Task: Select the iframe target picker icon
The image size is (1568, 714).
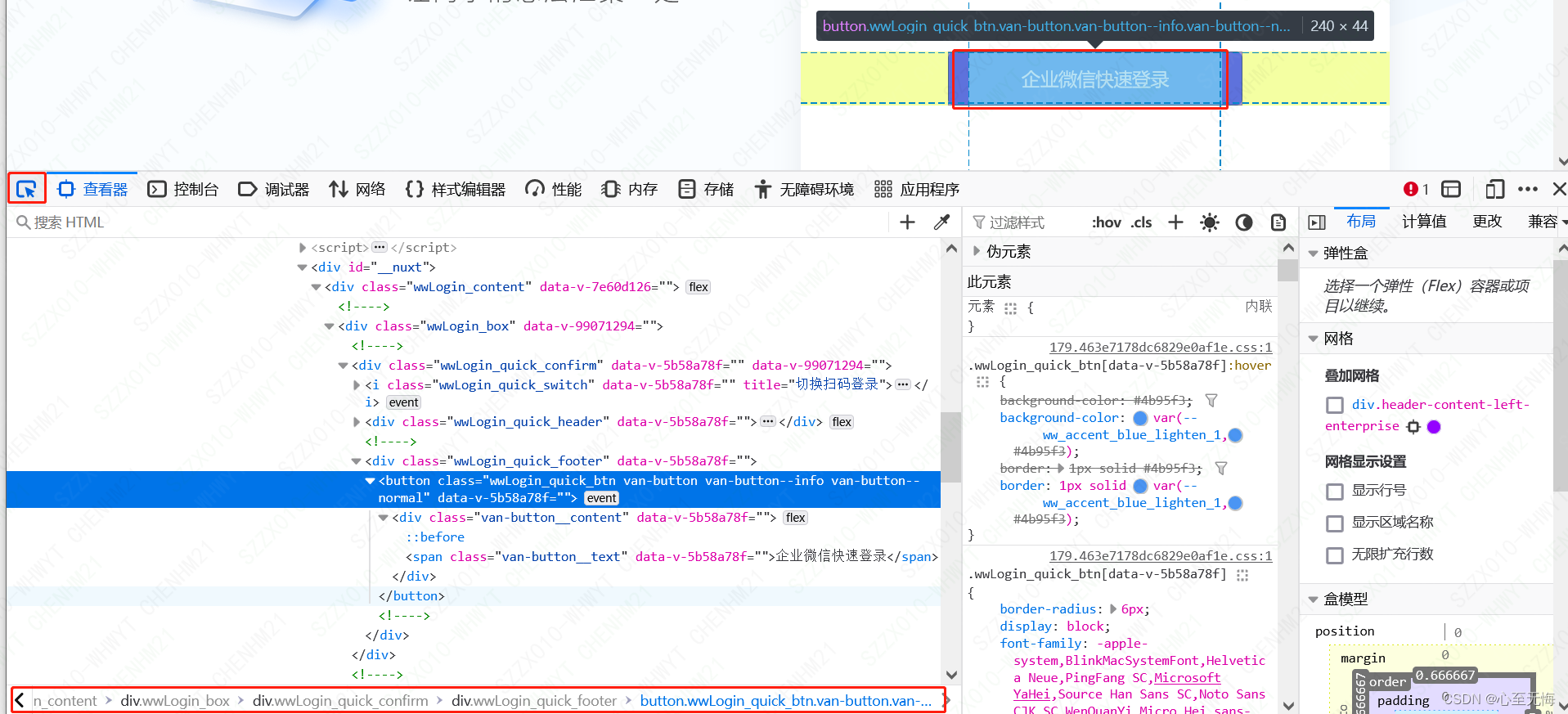Action: tap(1451, 189)
